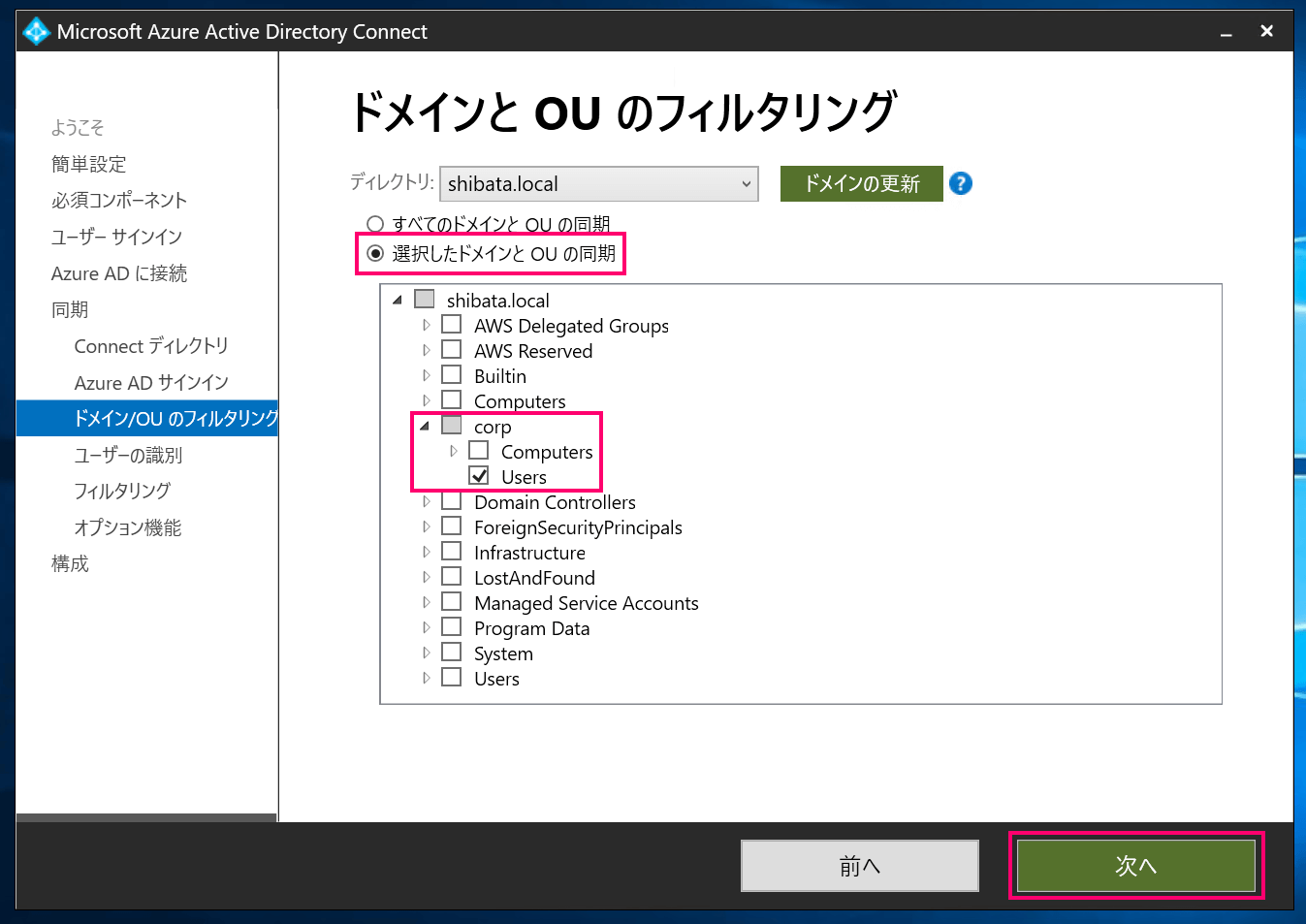Expand the LostAndFound node

(x=426, y=577)
